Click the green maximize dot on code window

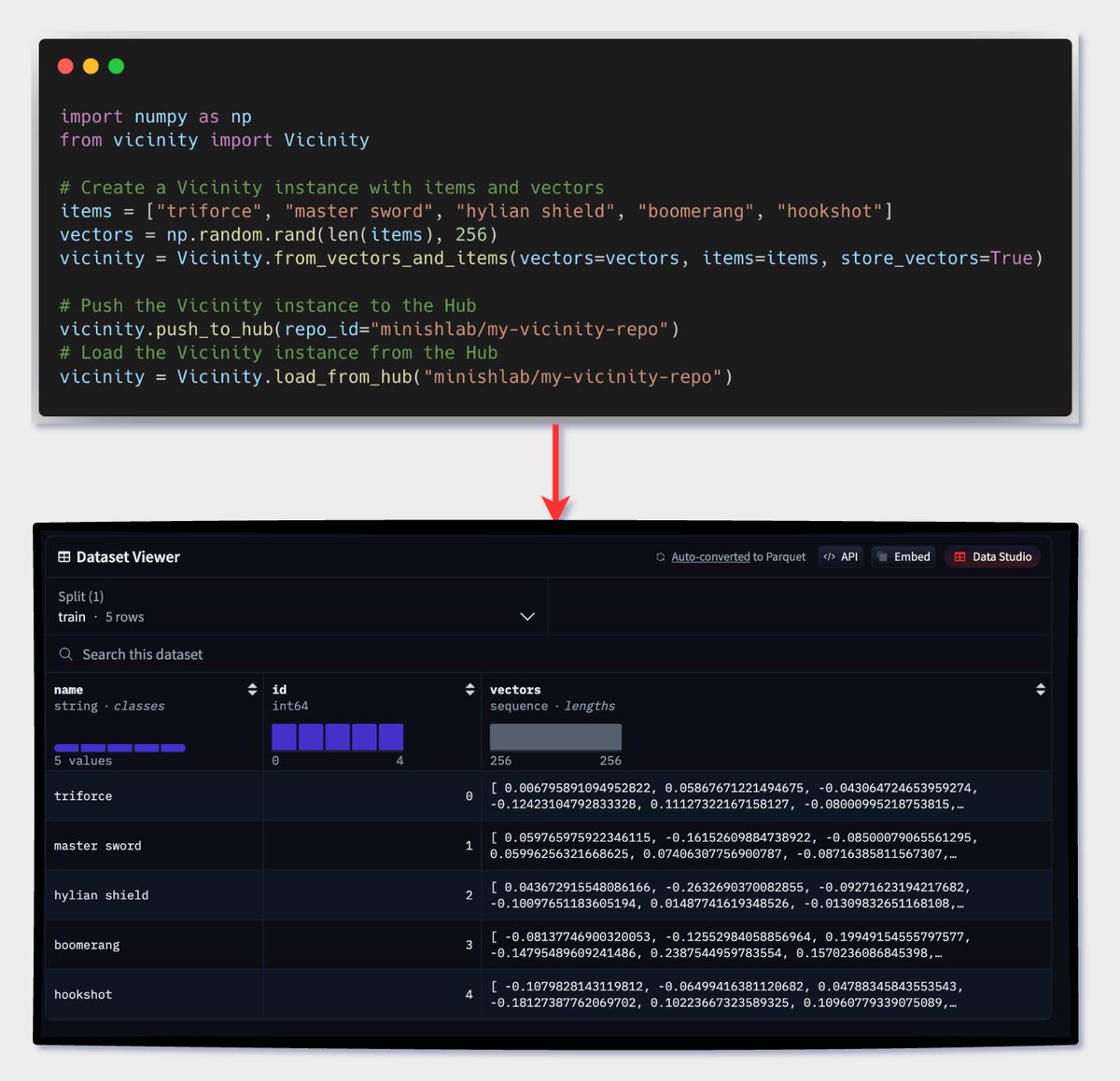116,66
